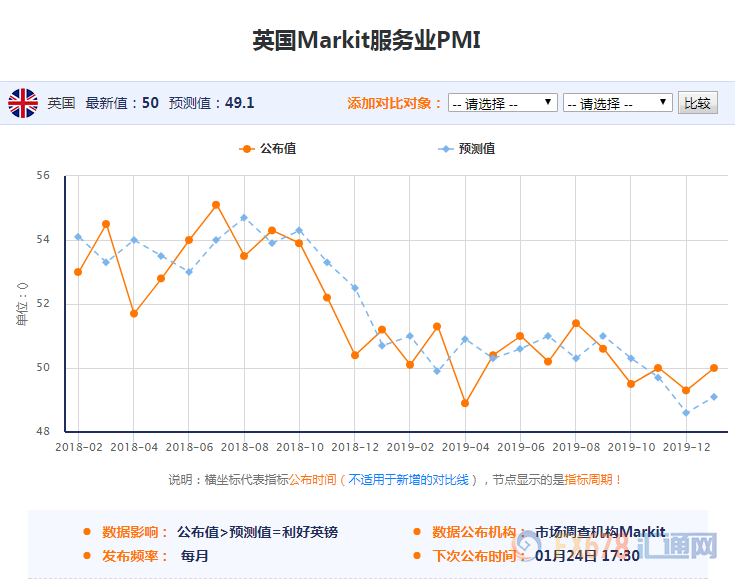Image resolution: width=735 pixels, height=582 pixels.
Task: Click next release time 01月24日 17:30
Action: coord(587,556)
